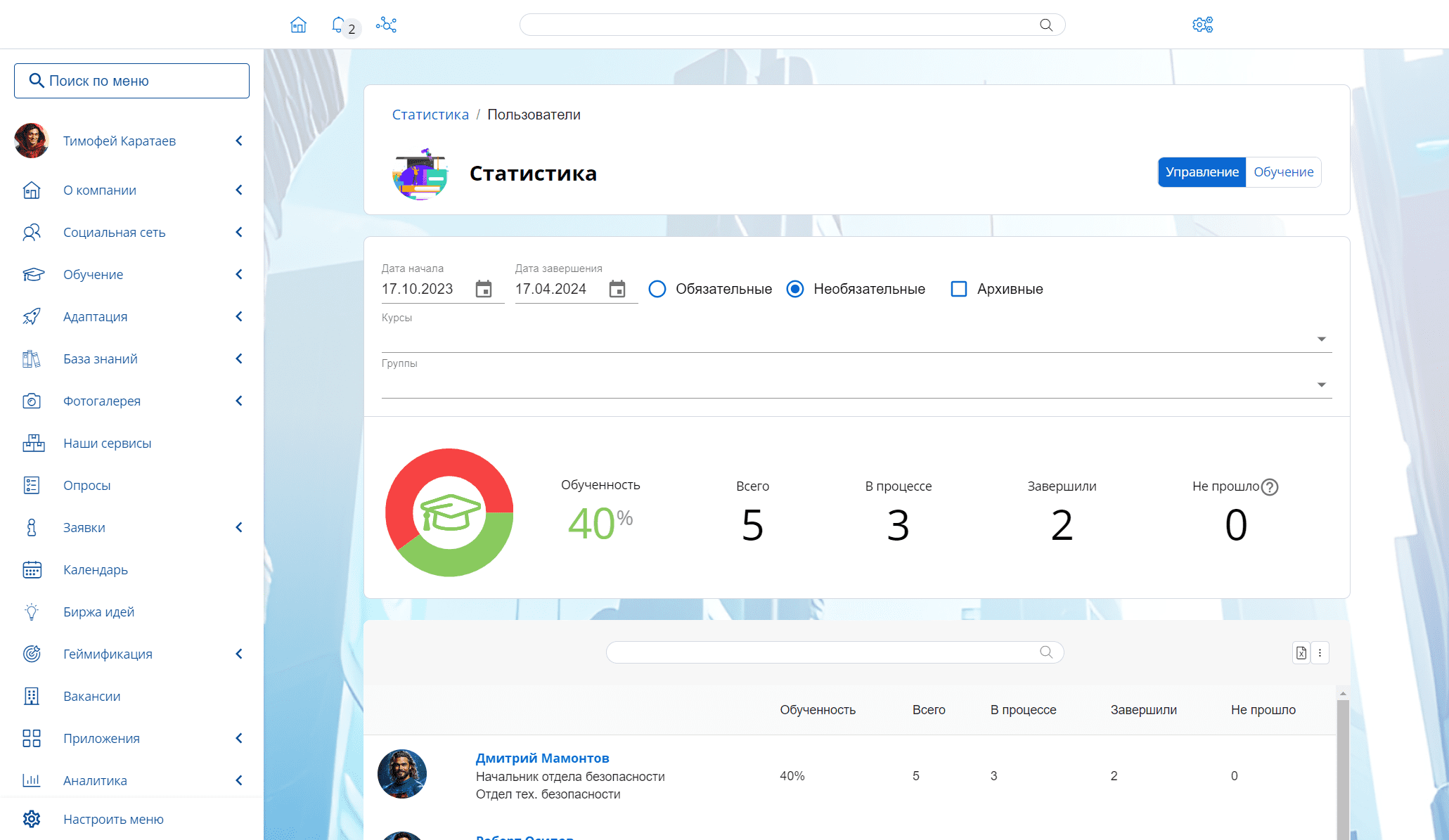Open table options three-dot menu
Image resolution: width=1449 pixels, height=840 pixels.
click(x=1320, y=652)
